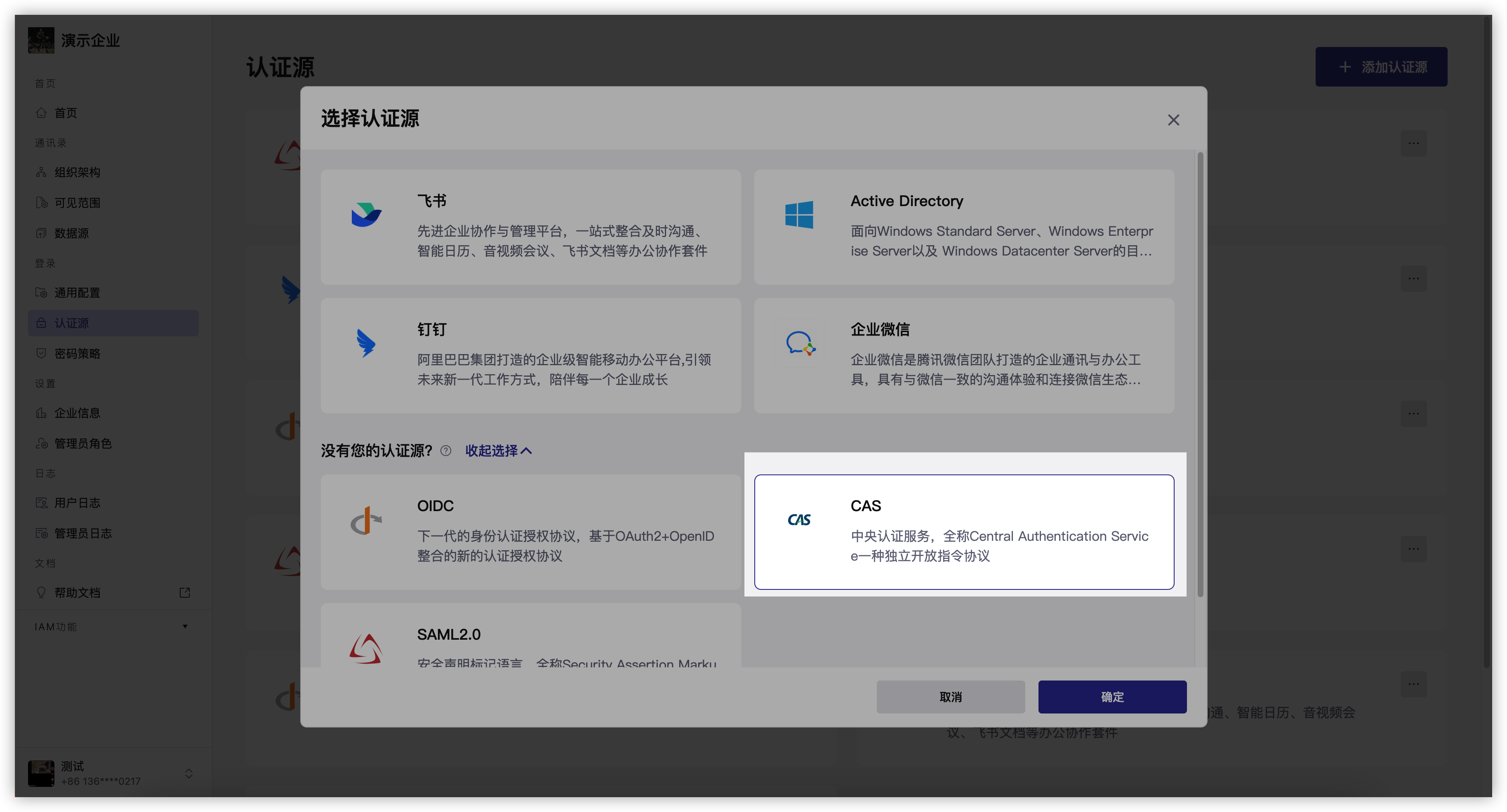This screenshot has width=1507, height=812.
Task: Click the OIDC card title text
Action: 435,506
